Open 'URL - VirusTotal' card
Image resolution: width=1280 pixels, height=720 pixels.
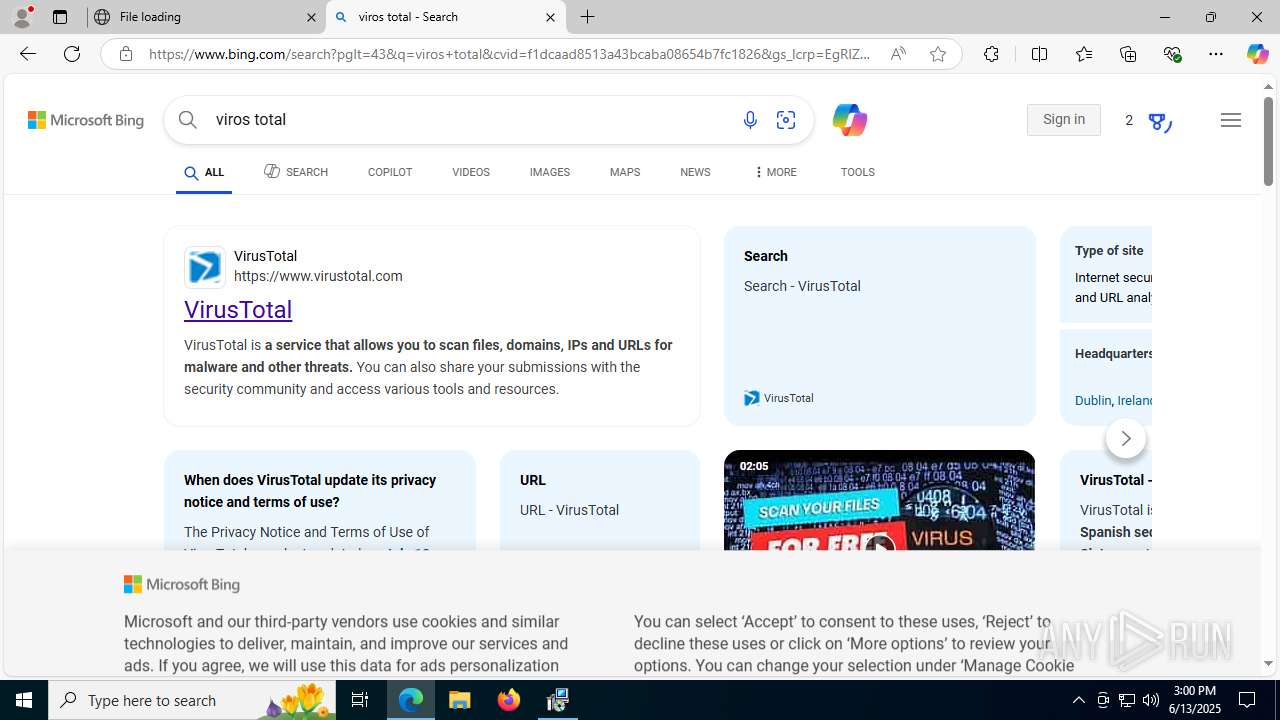(600, 500)
